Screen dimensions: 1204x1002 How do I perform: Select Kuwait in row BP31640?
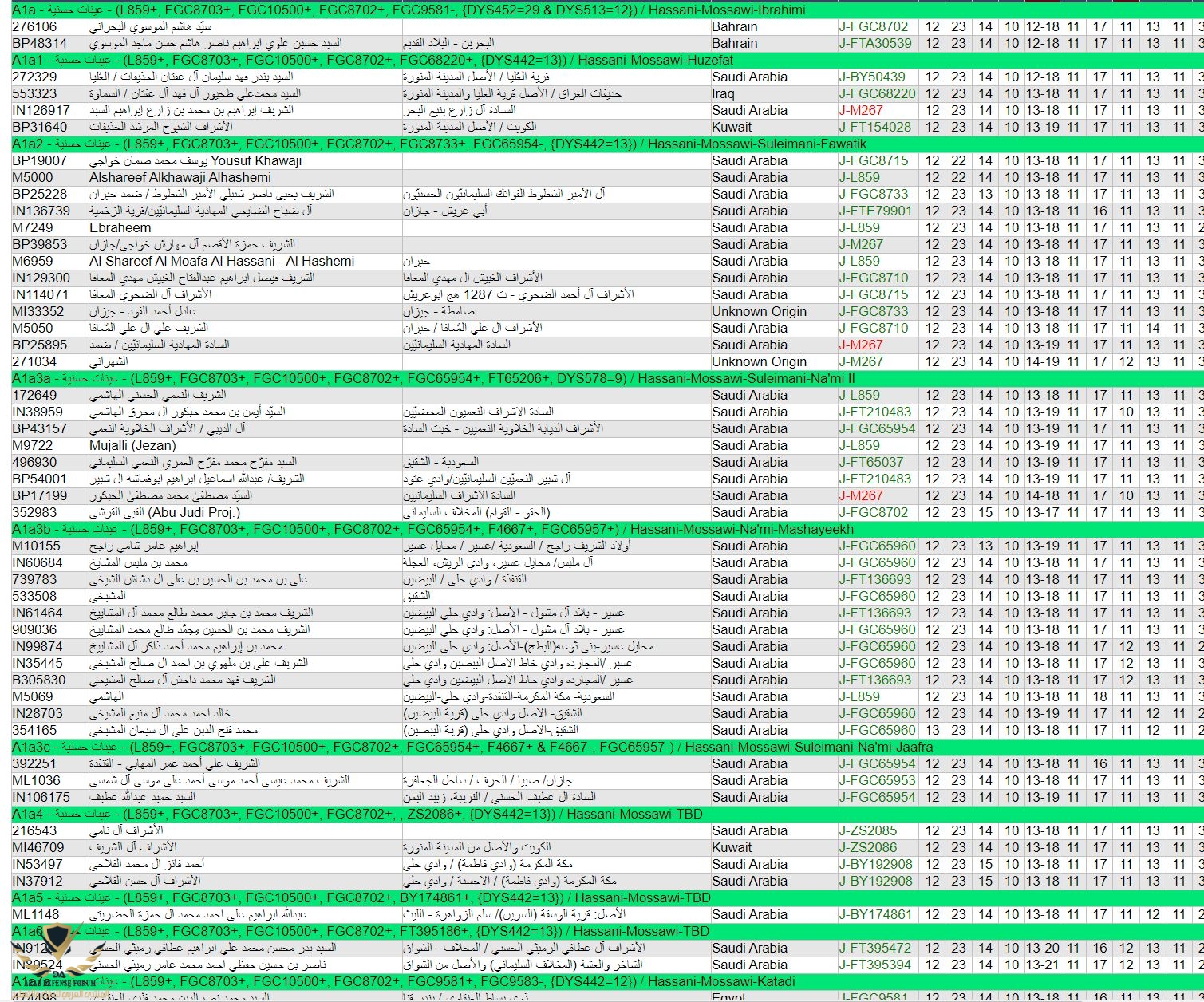(732, 128)
